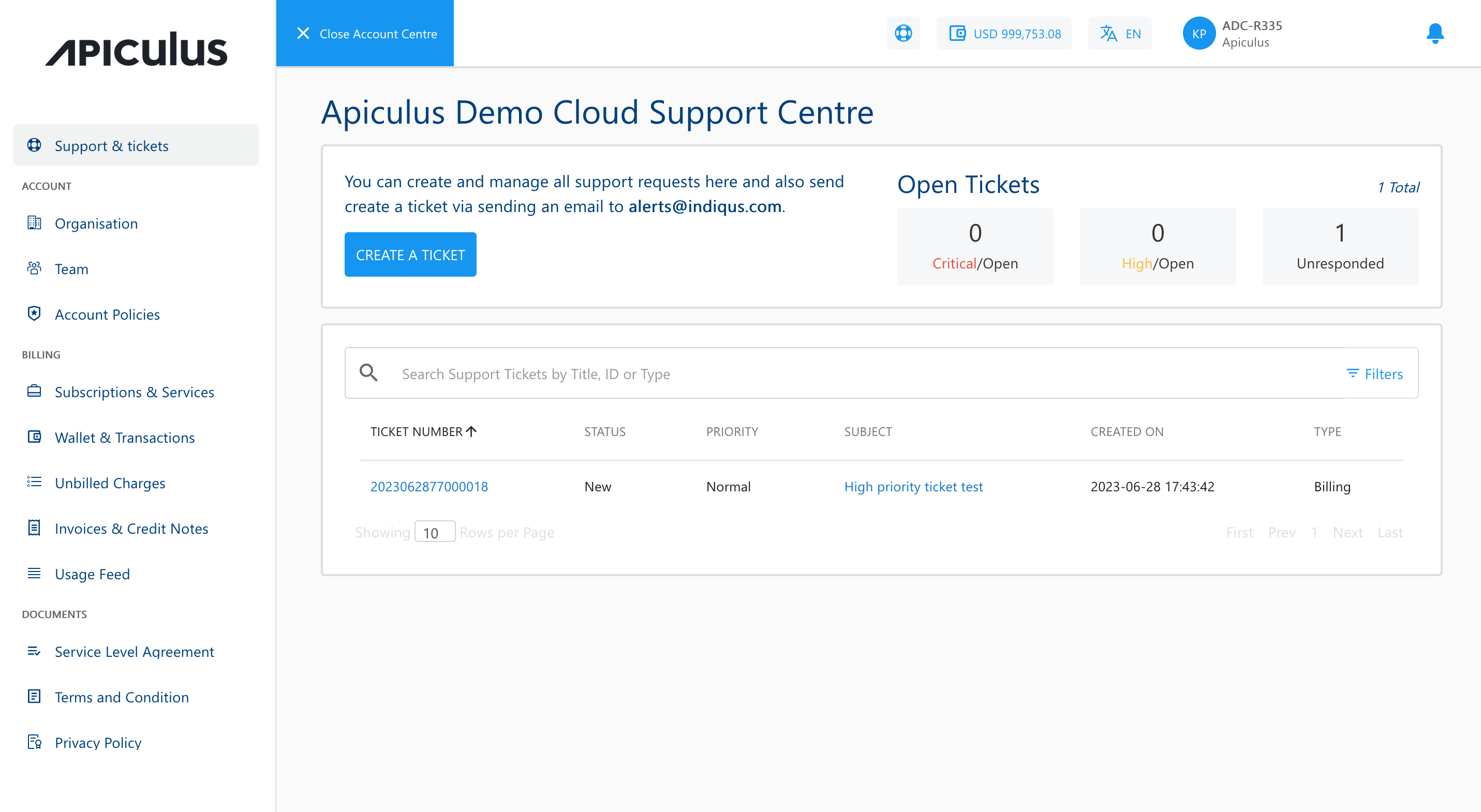
Task: Open Wallet & Transactions menu item
Action: point(124,438)
